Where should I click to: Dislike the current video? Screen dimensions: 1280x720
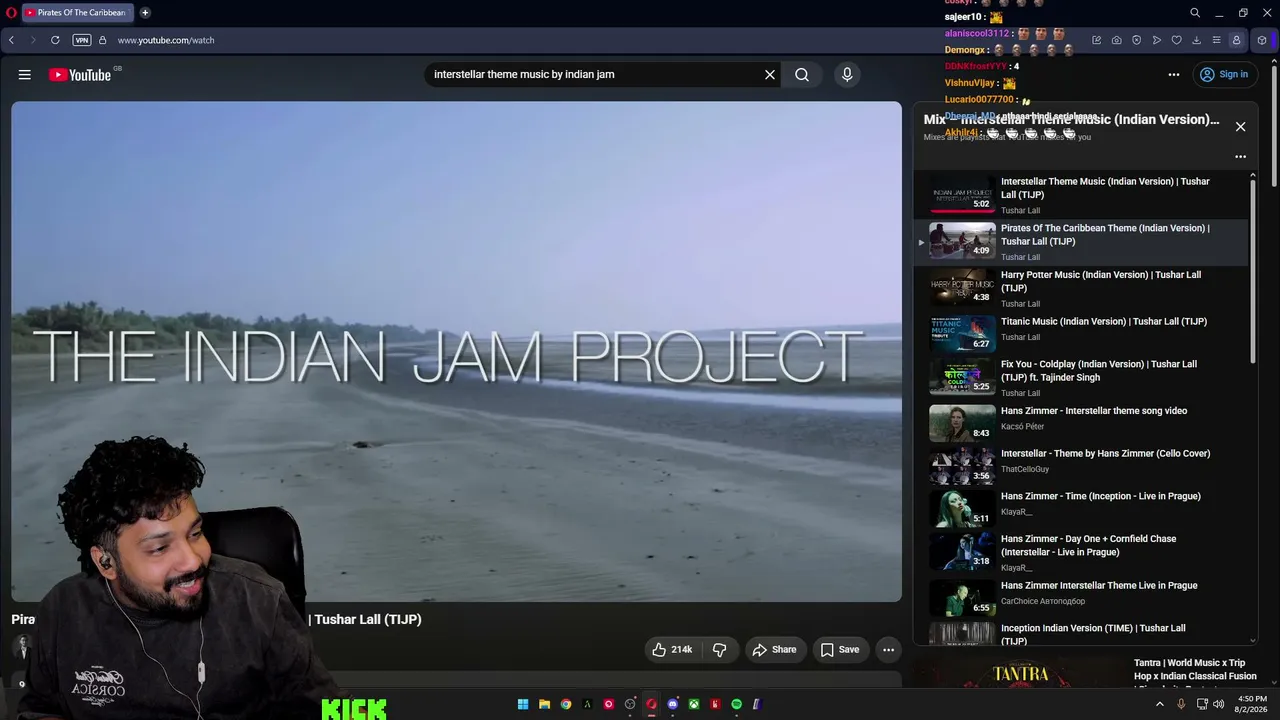pos(719,650)
